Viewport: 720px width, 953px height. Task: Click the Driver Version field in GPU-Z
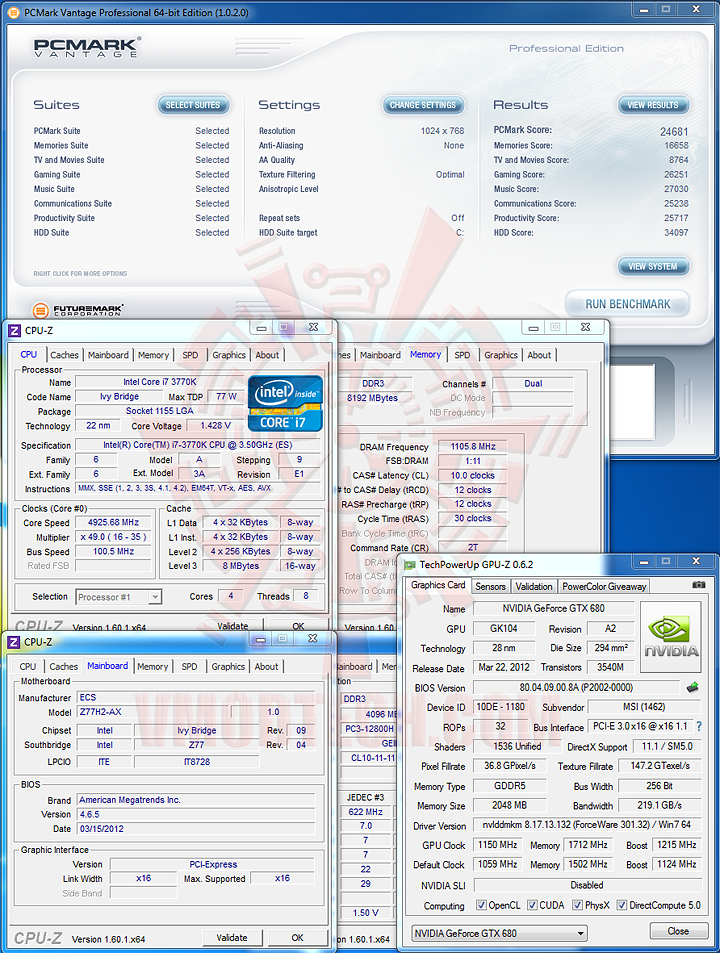point(587,825)
